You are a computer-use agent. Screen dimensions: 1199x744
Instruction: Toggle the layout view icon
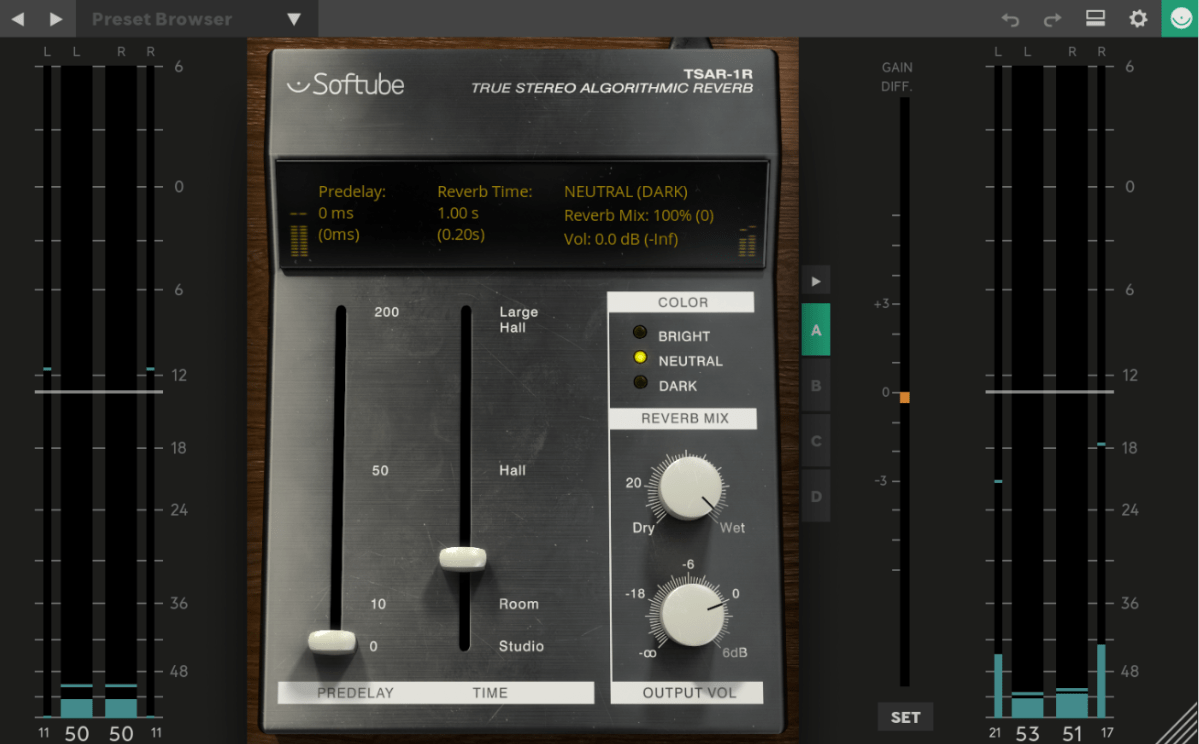tap(1095, 19)
